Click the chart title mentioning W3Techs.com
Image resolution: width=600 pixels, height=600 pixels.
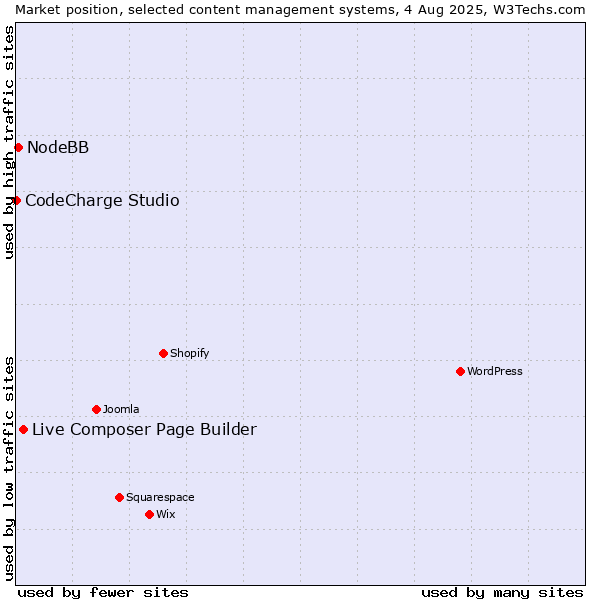[x=300, y=10]
